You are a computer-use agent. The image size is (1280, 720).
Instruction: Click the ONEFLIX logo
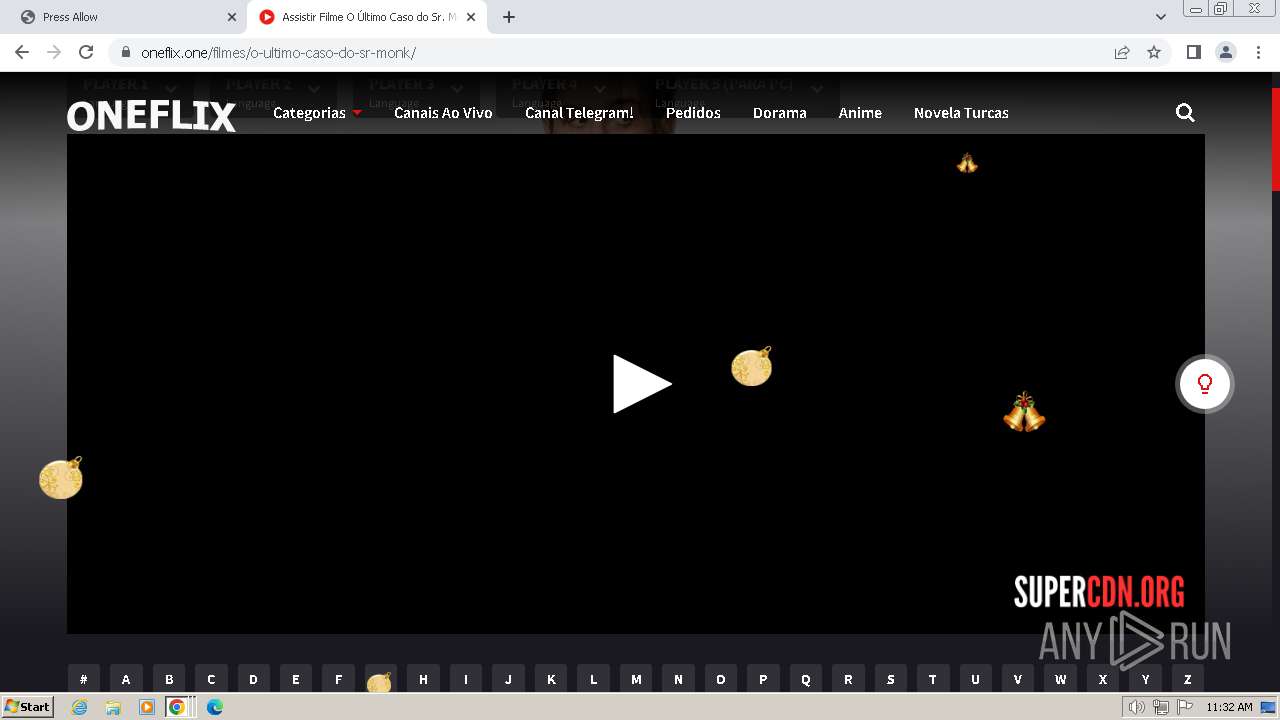[x=151, y=117]
